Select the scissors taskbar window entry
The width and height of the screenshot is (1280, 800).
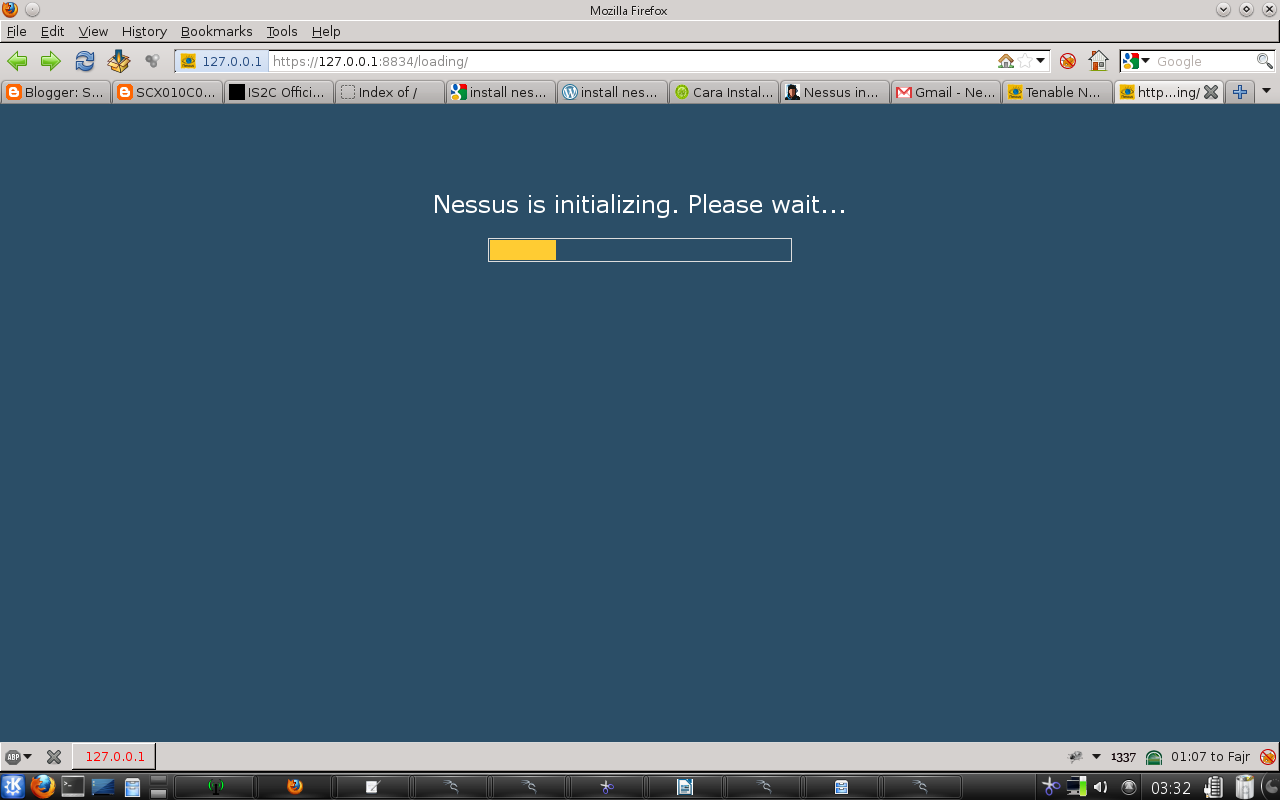pyautogui.click(x=607, y=787)
